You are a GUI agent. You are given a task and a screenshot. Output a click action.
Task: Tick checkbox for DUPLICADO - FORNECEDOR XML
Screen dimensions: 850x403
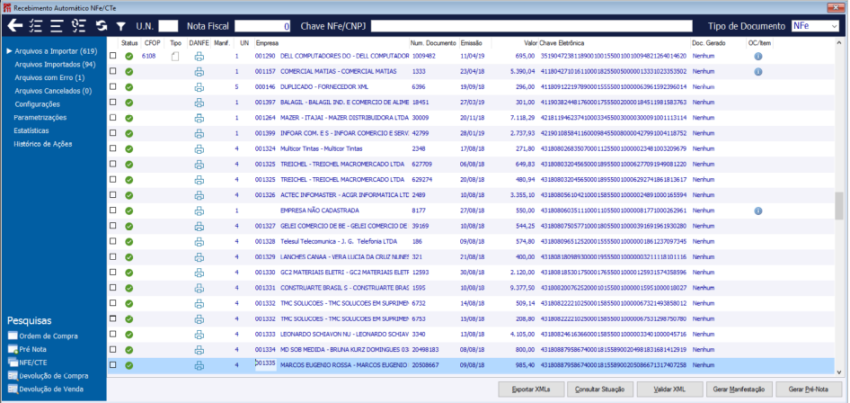coord(113,86)
